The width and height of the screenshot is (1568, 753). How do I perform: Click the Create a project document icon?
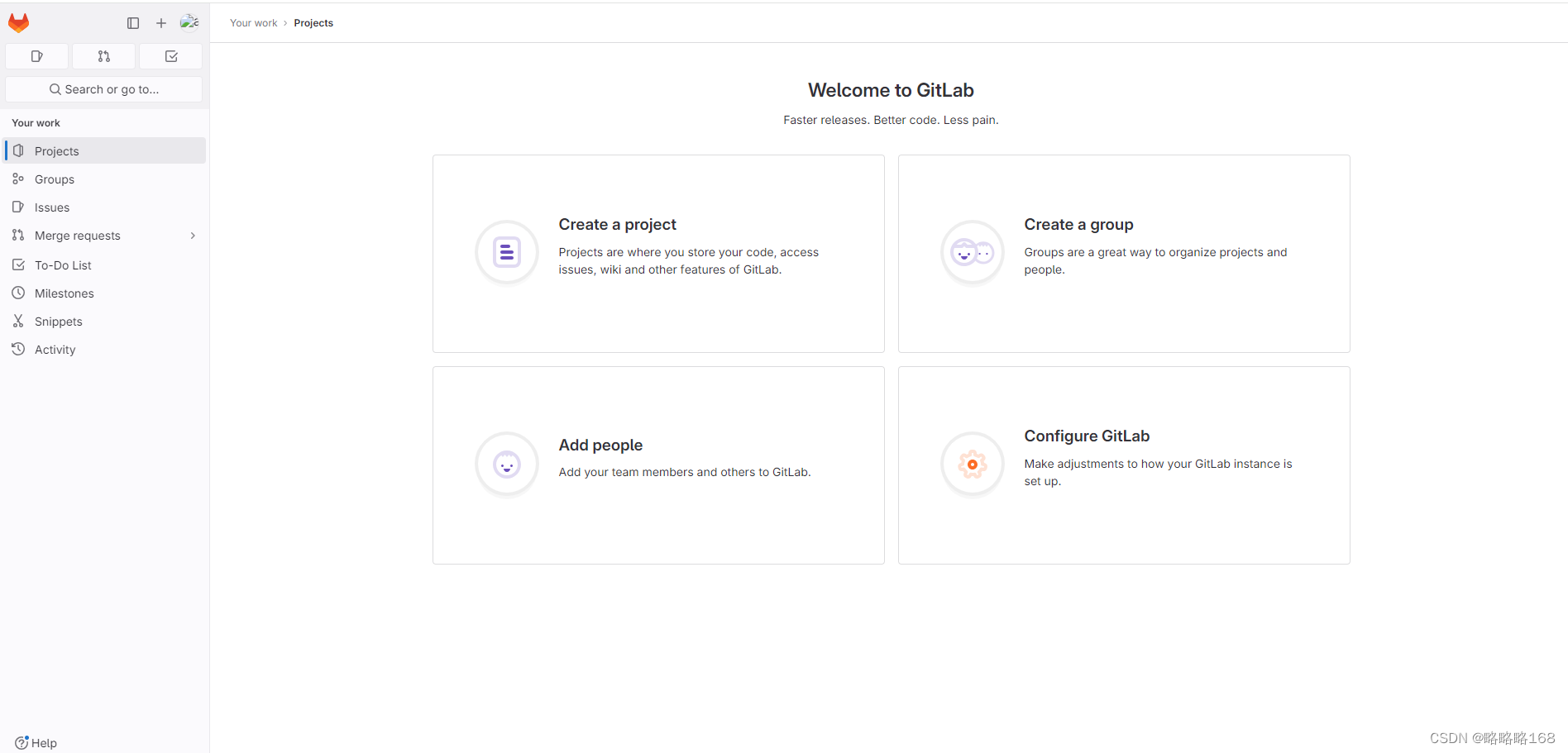pyautogui.click(x=507, y=252)
